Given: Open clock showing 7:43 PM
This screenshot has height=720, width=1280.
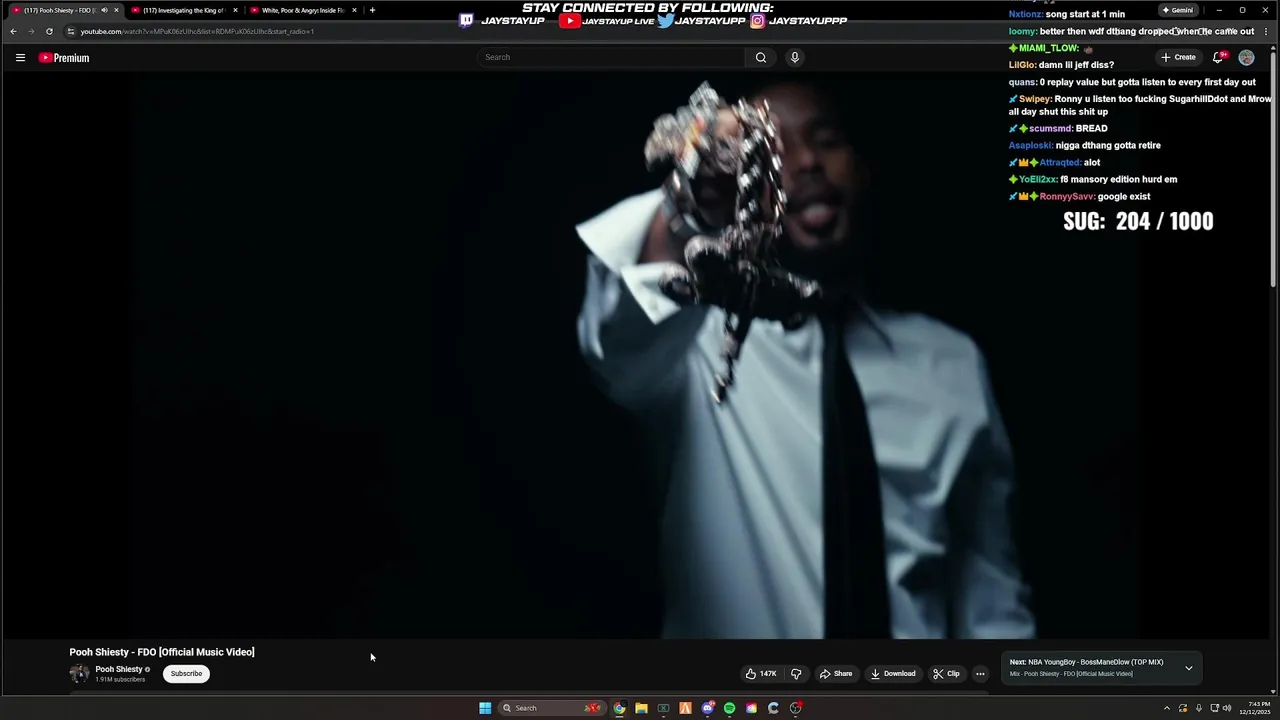Looking at the screenshot, I should [x=1255, y=708].
